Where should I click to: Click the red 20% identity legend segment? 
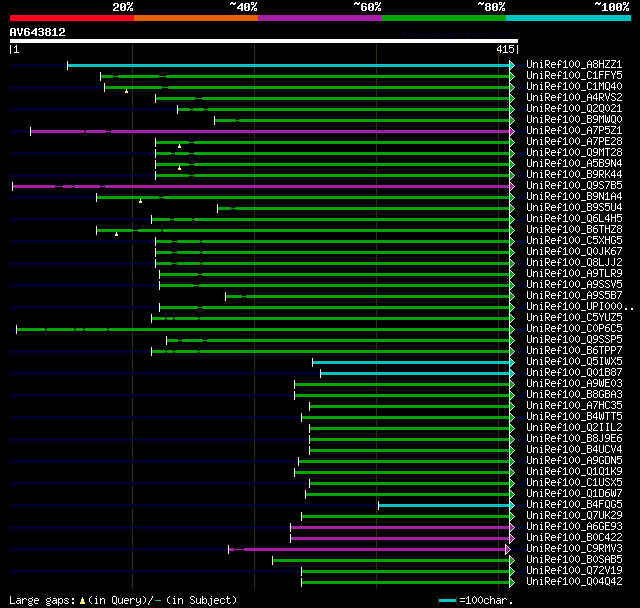point(72,18)
